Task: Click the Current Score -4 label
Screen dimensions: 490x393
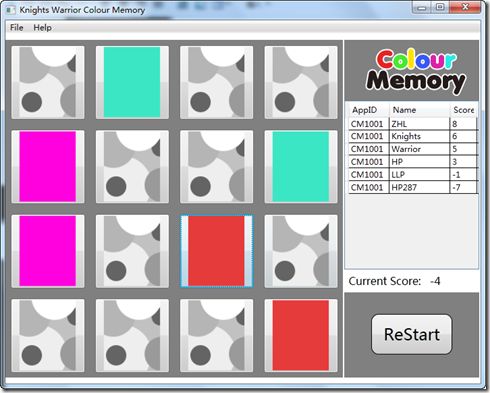Action: [395, 281]
